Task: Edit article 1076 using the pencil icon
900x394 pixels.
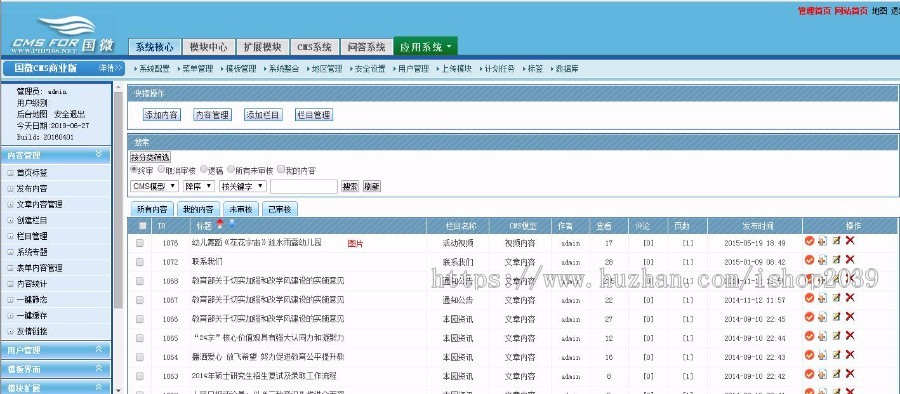Action: coord(836,241)
